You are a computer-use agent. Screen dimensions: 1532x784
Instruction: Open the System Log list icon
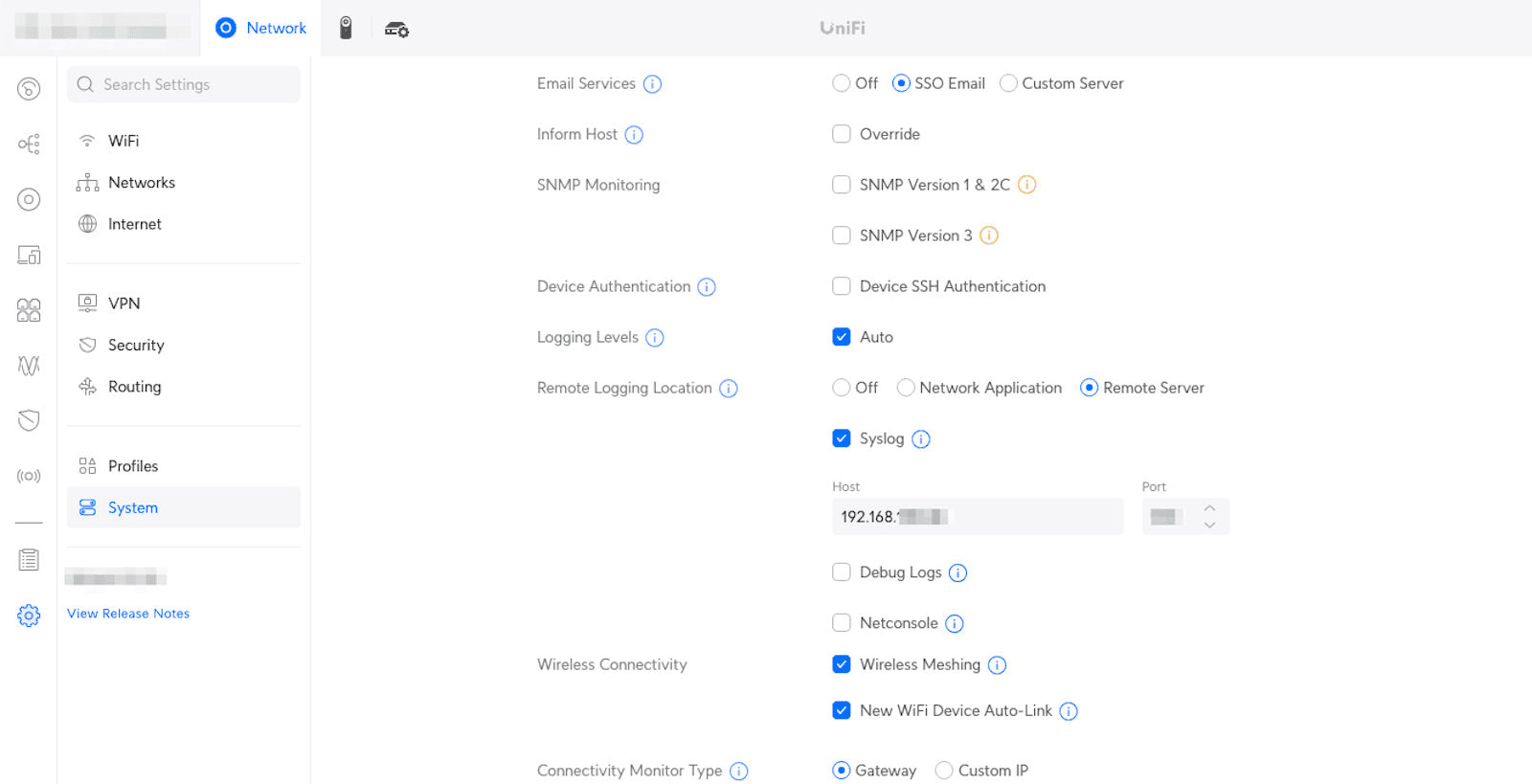pyautogui.click(x=29, y=560)
